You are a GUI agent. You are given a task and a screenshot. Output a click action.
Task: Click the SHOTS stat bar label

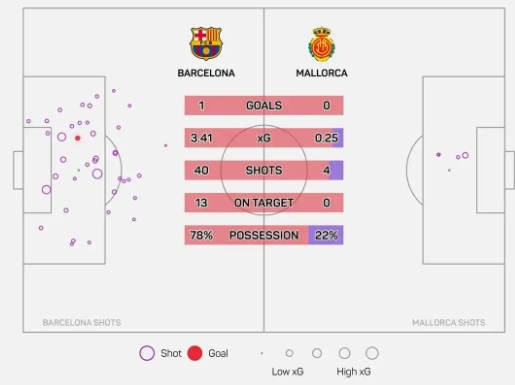pos(264,170)
